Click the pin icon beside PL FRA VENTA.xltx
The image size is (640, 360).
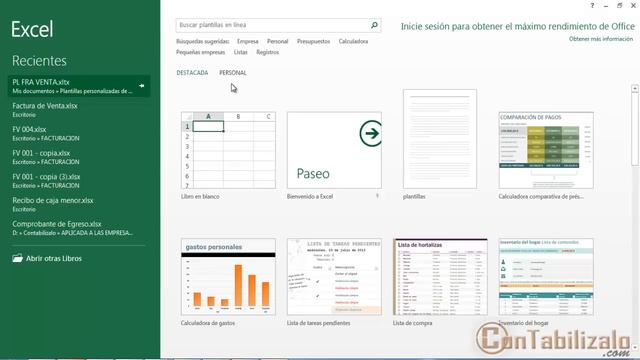pyautogui.click(x=142, y=86)
